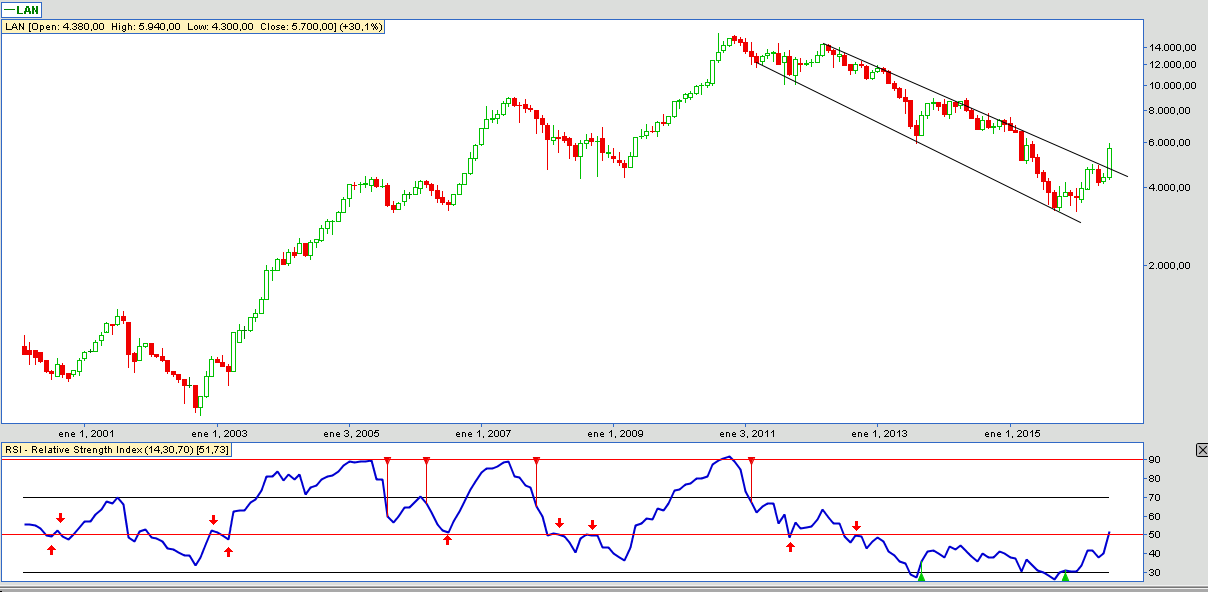Click the latest white candle at far right

point(1109,161)
